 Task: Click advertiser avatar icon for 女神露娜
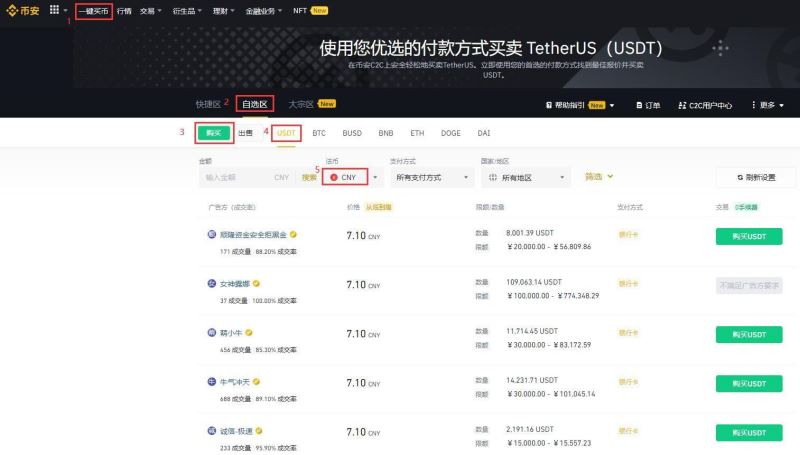pyautogui.click(x=212, y=283)
